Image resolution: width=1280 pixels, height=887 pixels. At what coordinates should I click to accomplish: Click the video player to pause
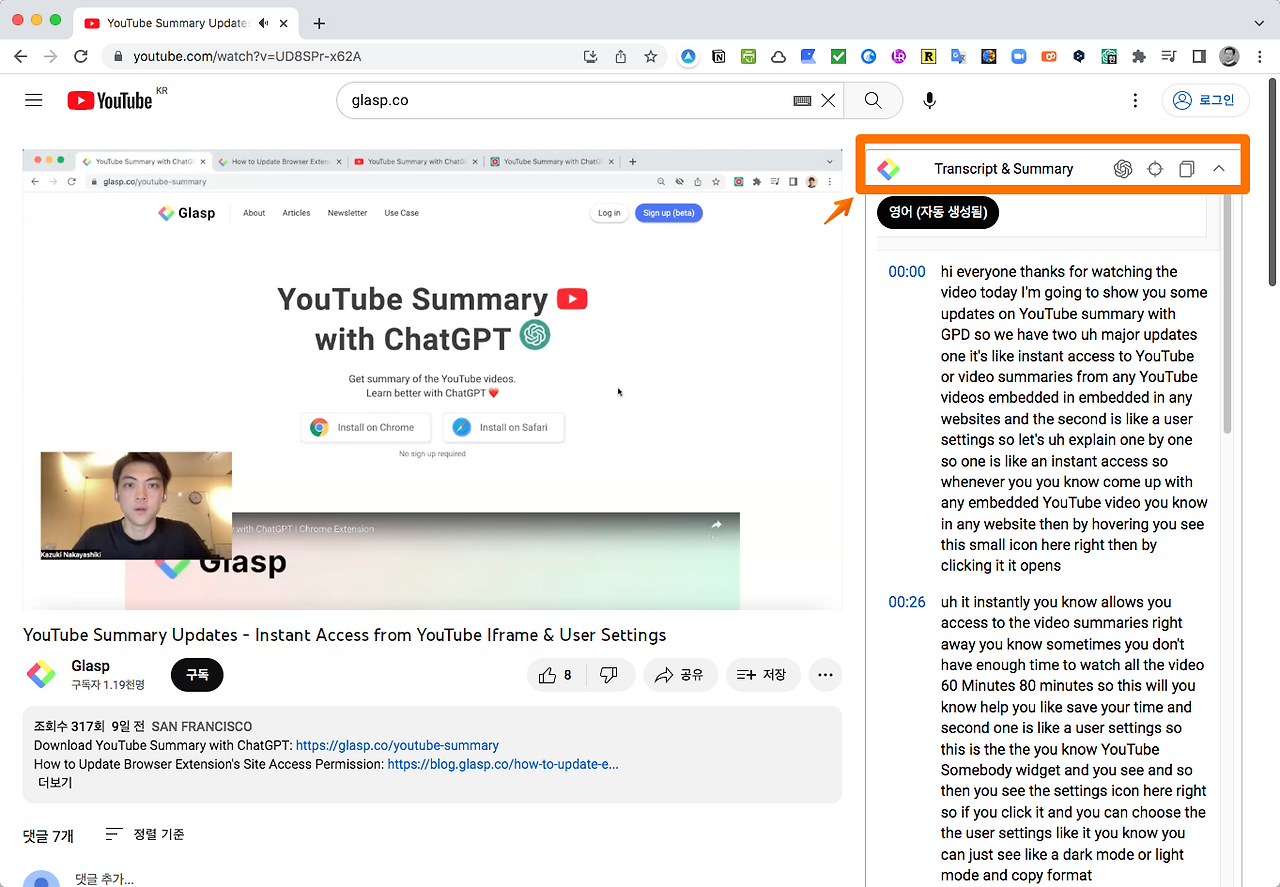point(432,379)
